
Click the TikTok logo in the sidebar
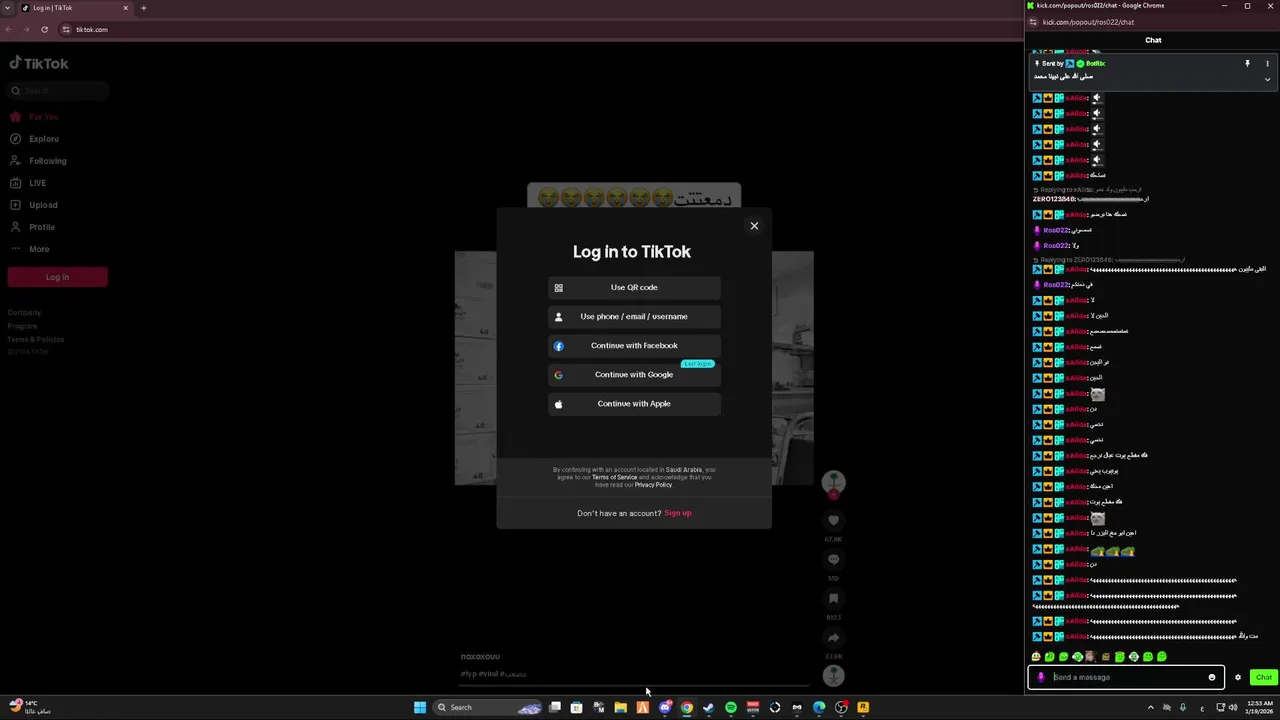pyautogui.click(x=39, y=63)
